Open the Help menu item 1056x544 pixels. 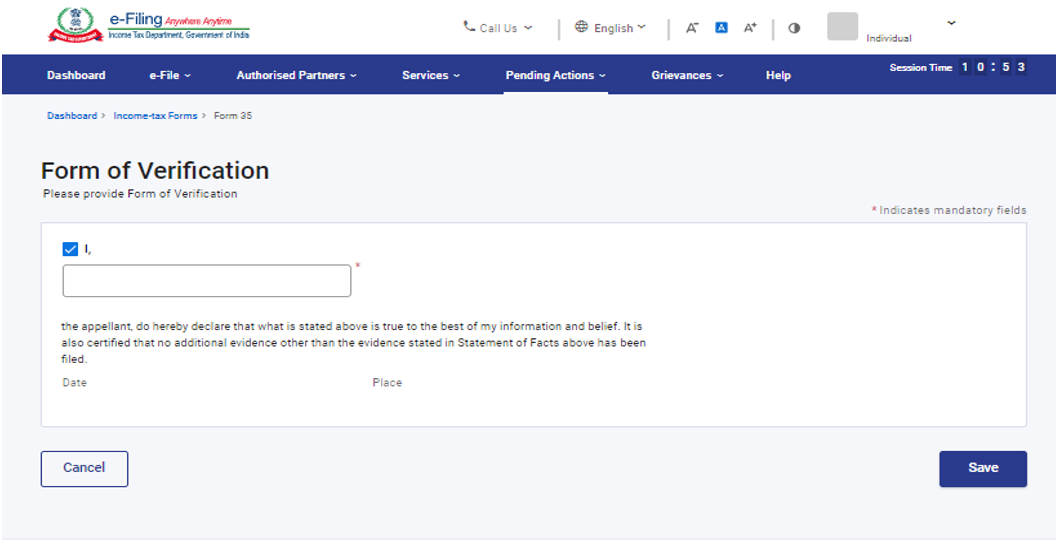point(778,75)
